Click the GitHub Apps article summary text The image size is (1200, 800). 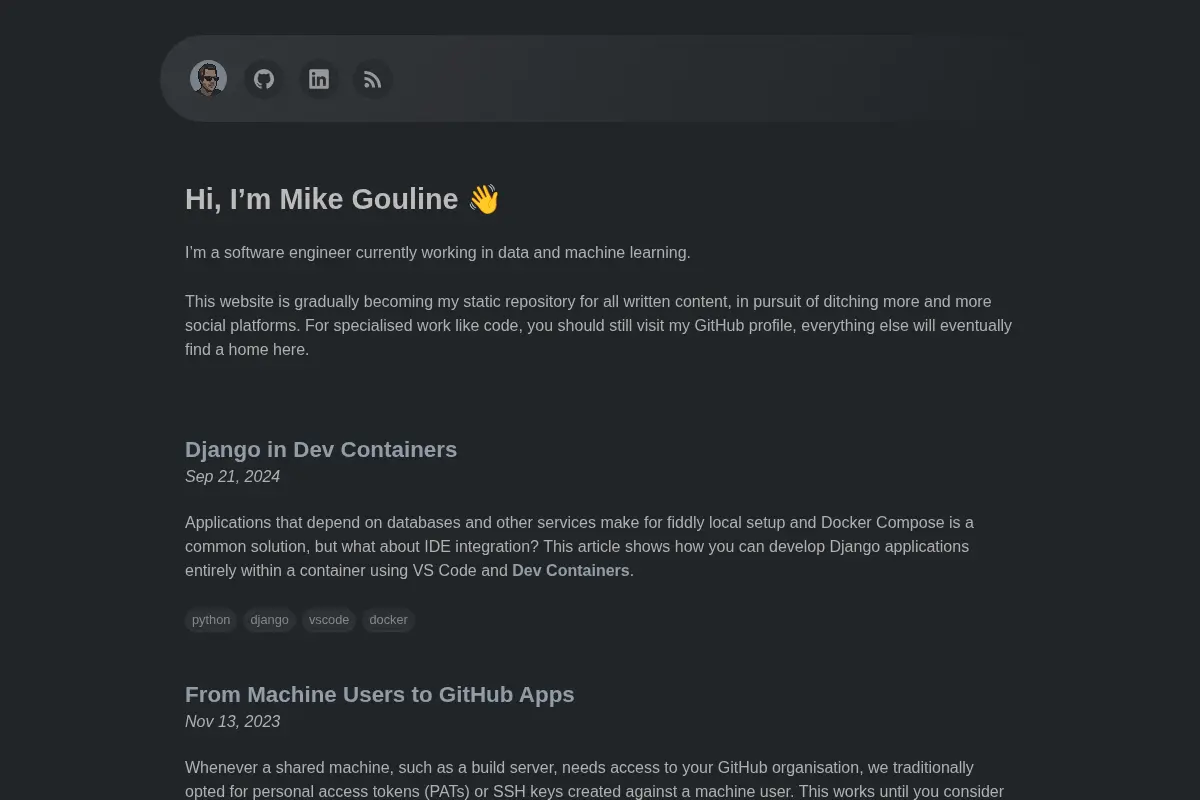point(594,780)
